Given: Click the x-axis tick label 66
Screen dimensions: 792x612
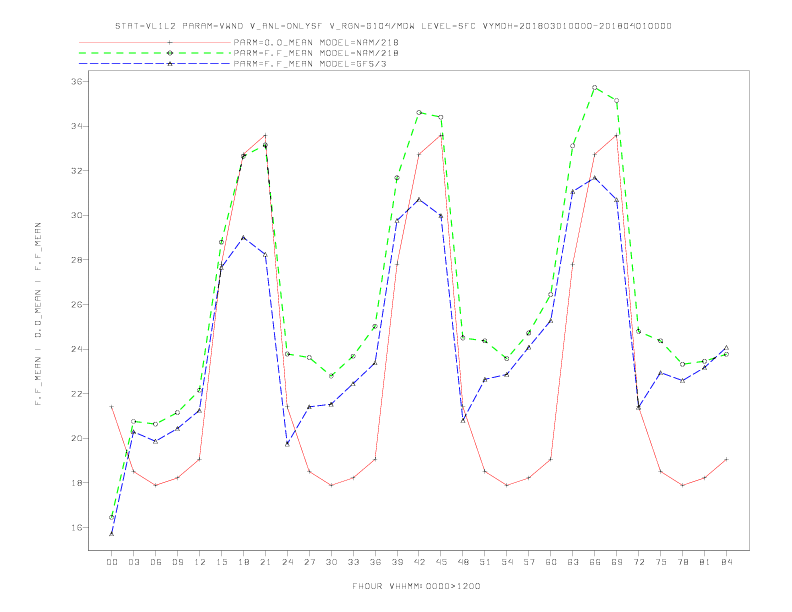Looking at the screenshot, I should tap(595, 562).
